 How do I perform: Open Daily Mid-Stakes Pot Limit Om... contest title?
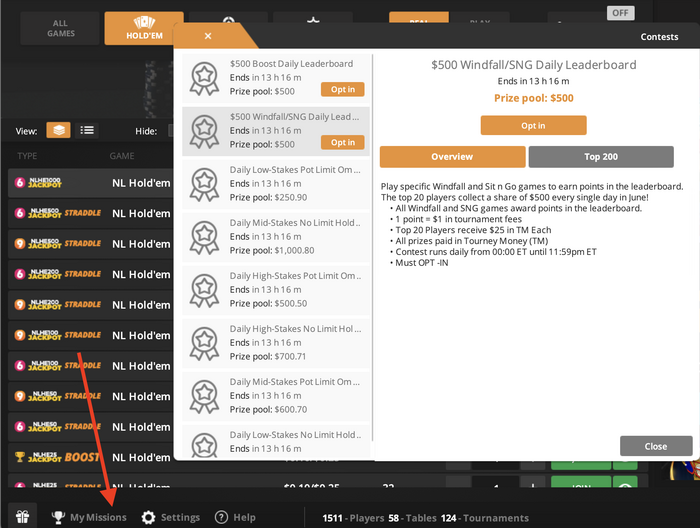click(x=295, y=382)
